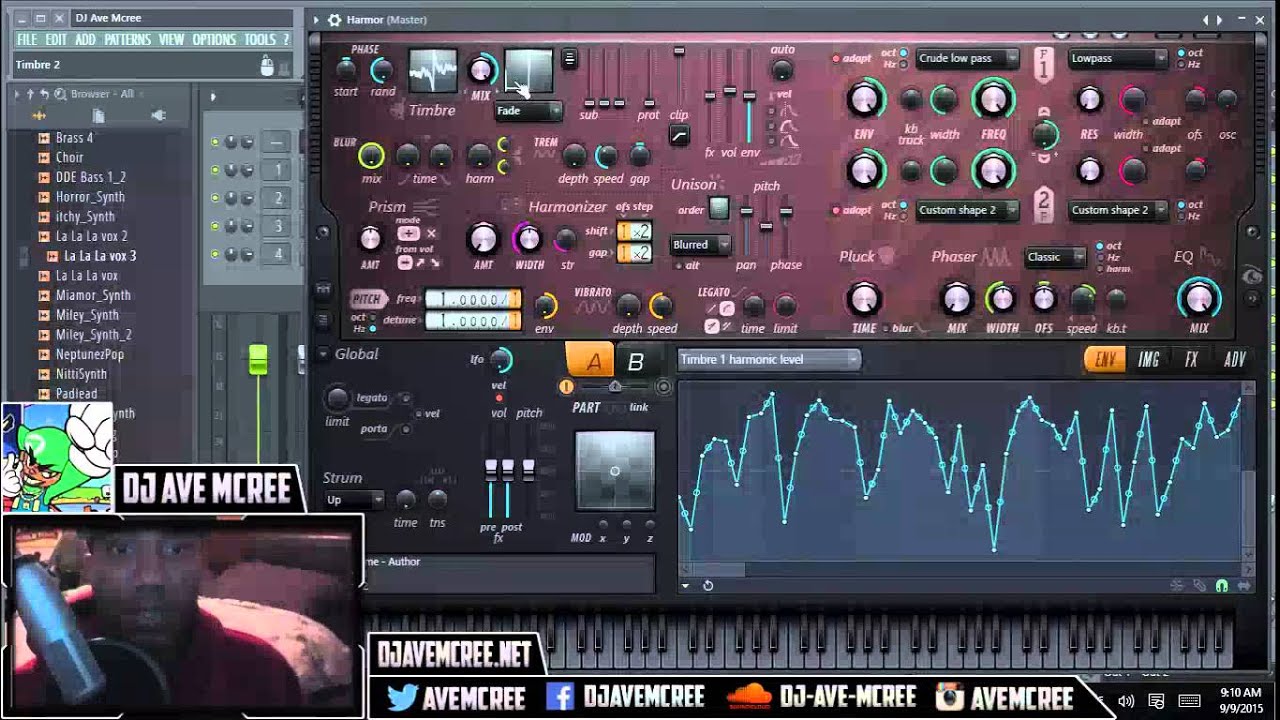Switch to part B
The width and height of the screenshot is (1280, 720).
[x=635, y=362]
